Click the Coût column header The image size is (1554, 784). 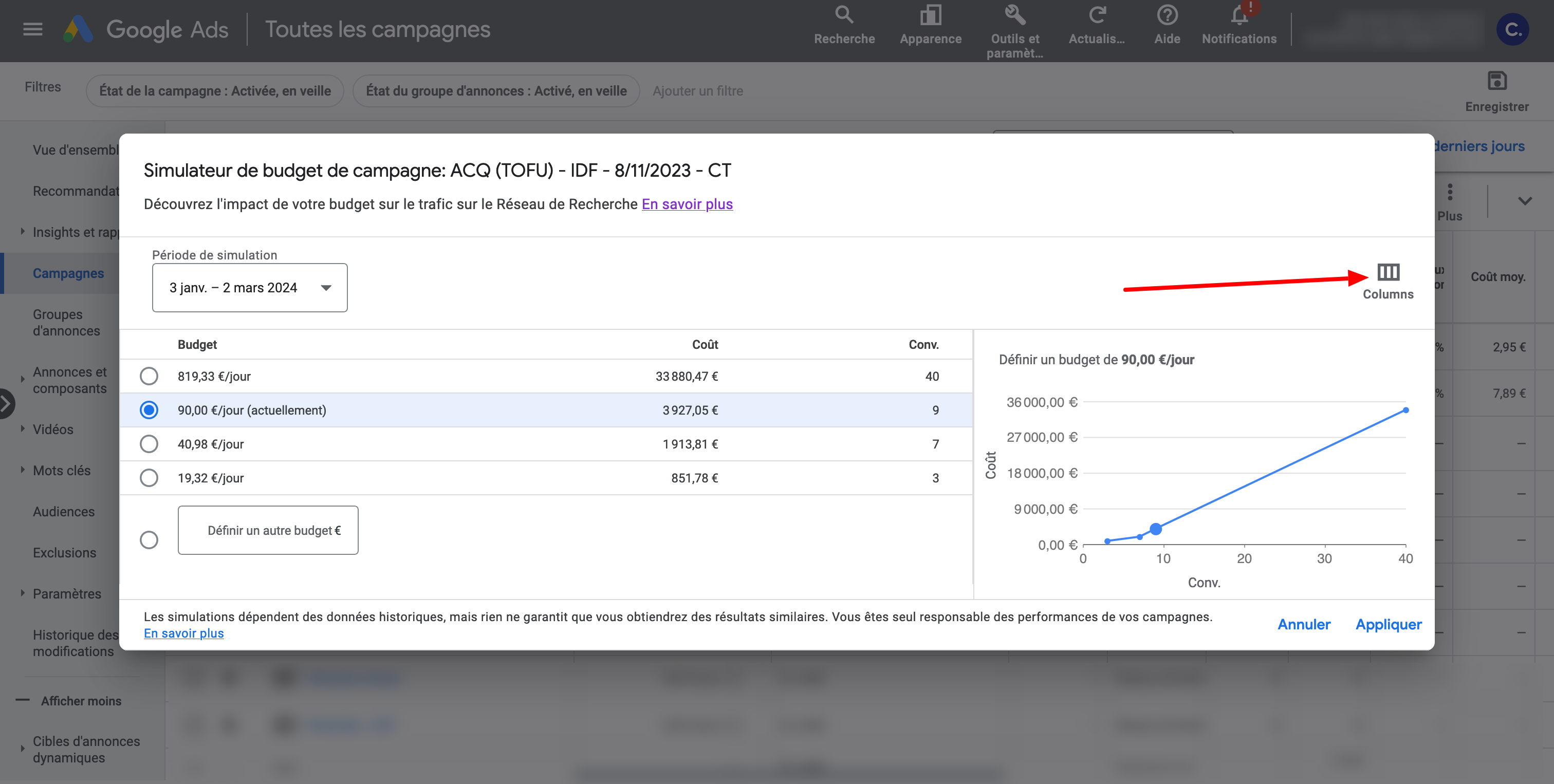point(705,344)
